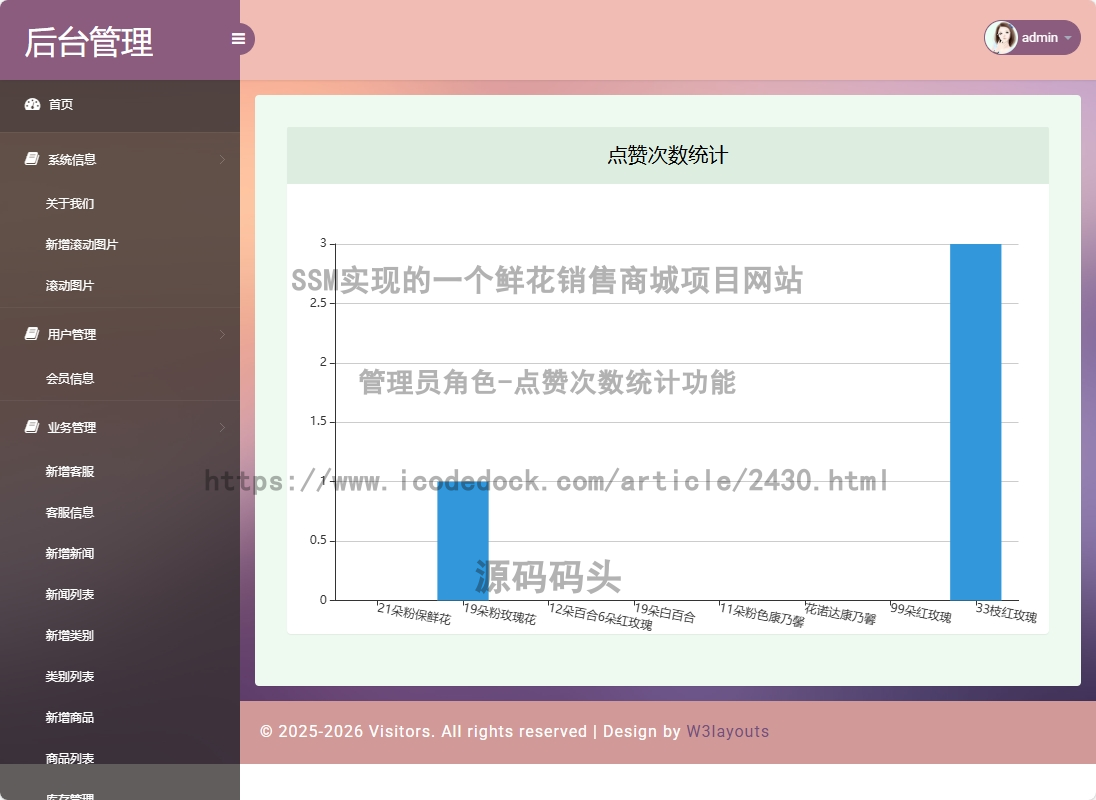Screen dimensions: 1096x800
Task: Open the admin dropdown caret
Action: [1068, 38]
